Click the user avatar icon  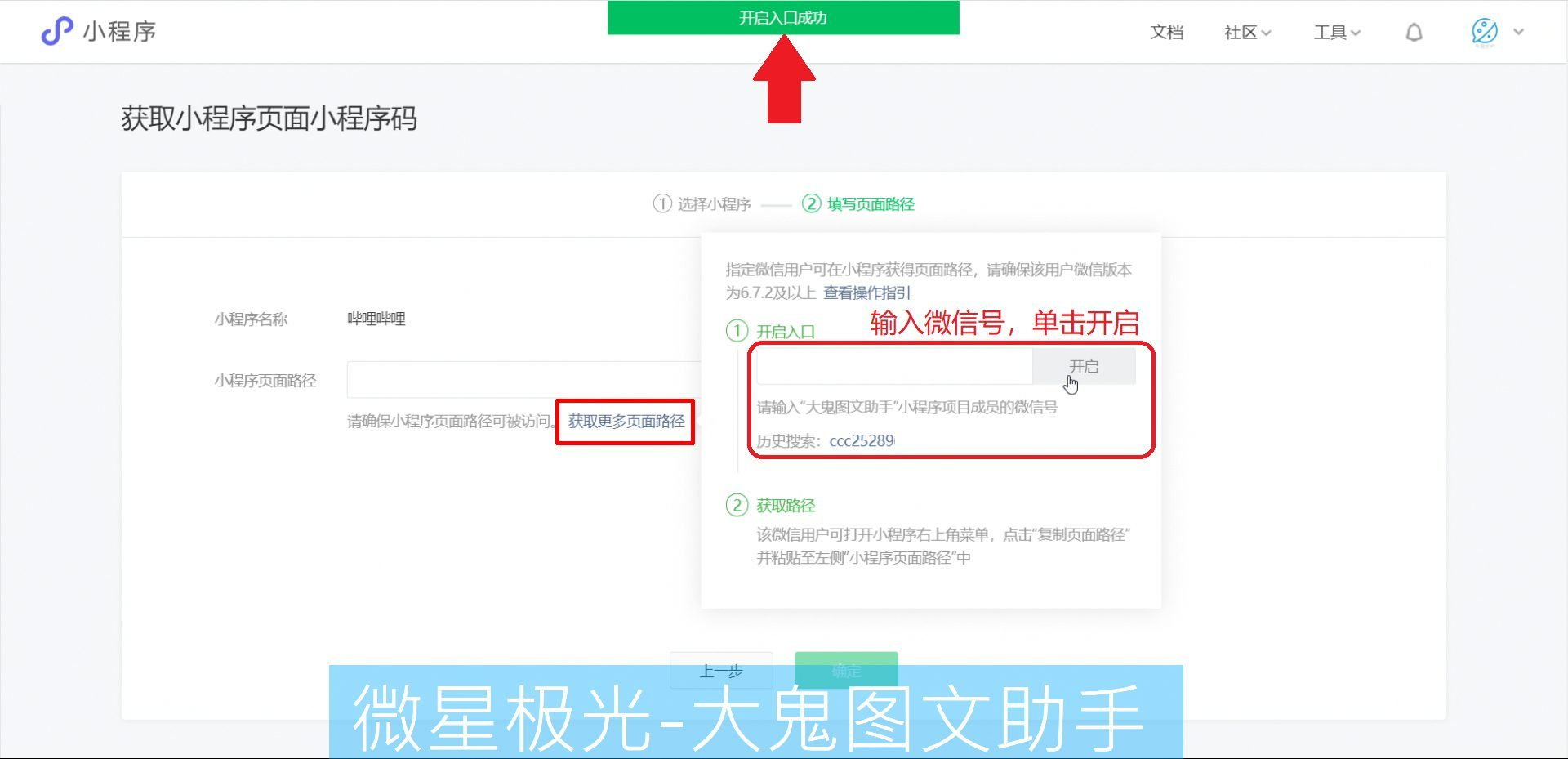[1484, 32]
